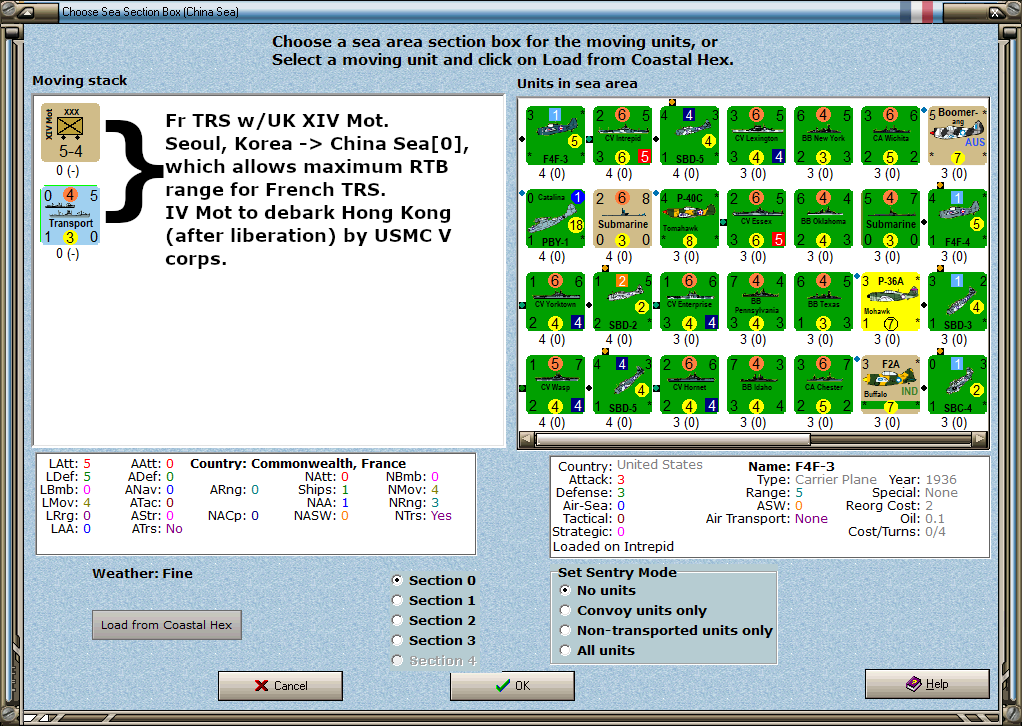
Task: Click the Catalina PBY-1 flying boat
Action: click(x=555, y=219)
